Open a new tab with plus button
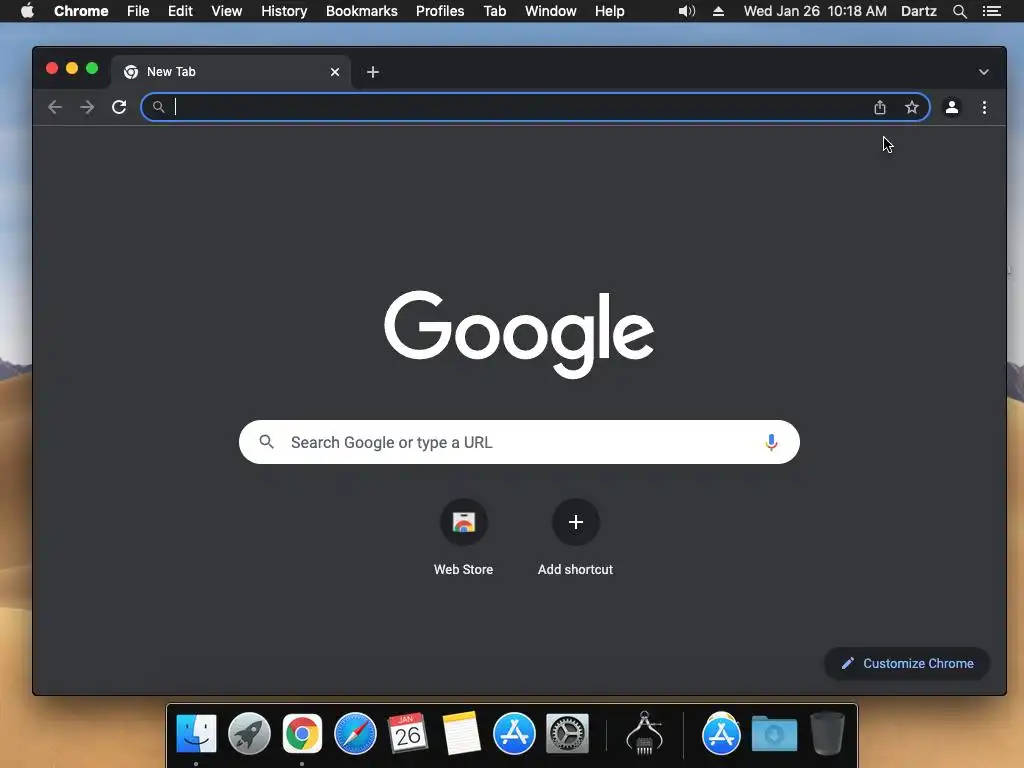Image resolution: width=1024 pixels, height=768 pixels. pos(373,72)
